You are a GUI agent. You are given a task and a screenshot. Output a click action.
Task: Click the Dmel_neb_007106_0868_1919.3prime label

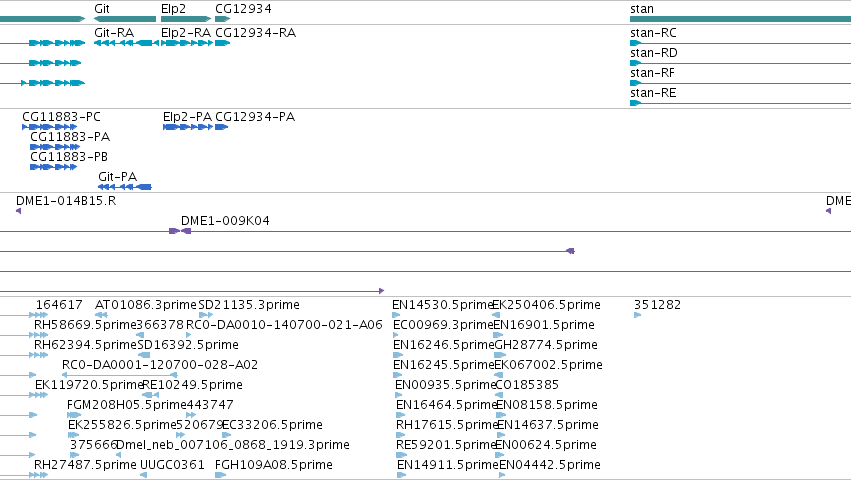pos(233,445)
